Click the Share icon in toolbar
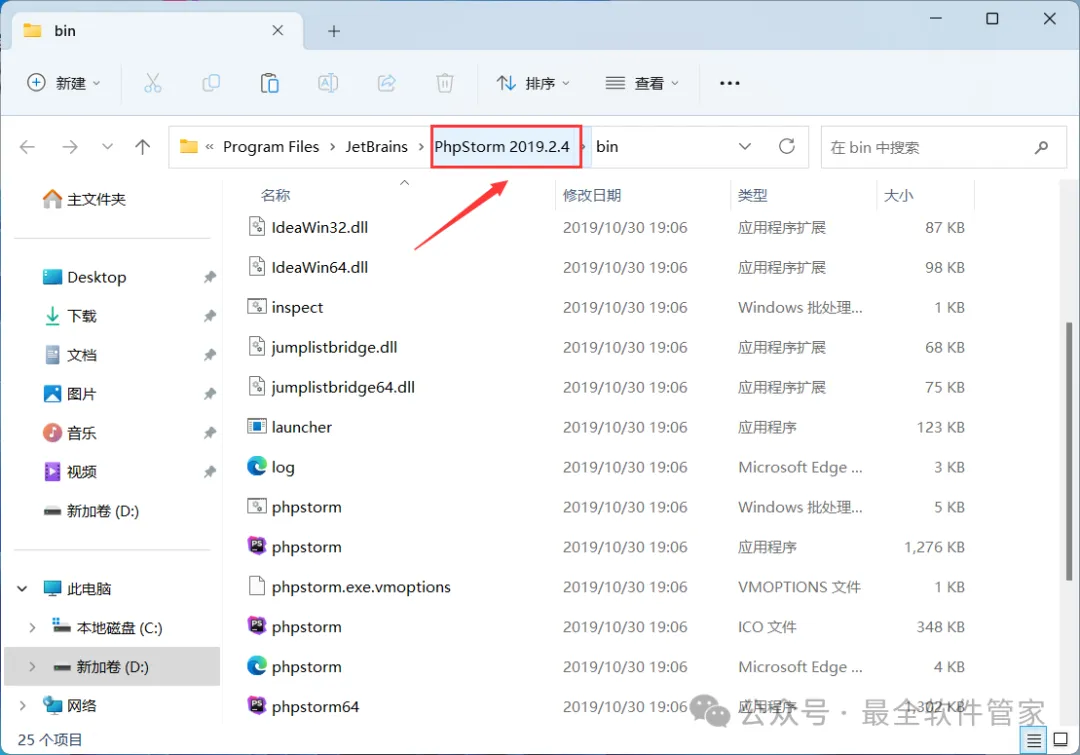The image size is (1080, 755). pyautogui.click(x=386, y=83)
